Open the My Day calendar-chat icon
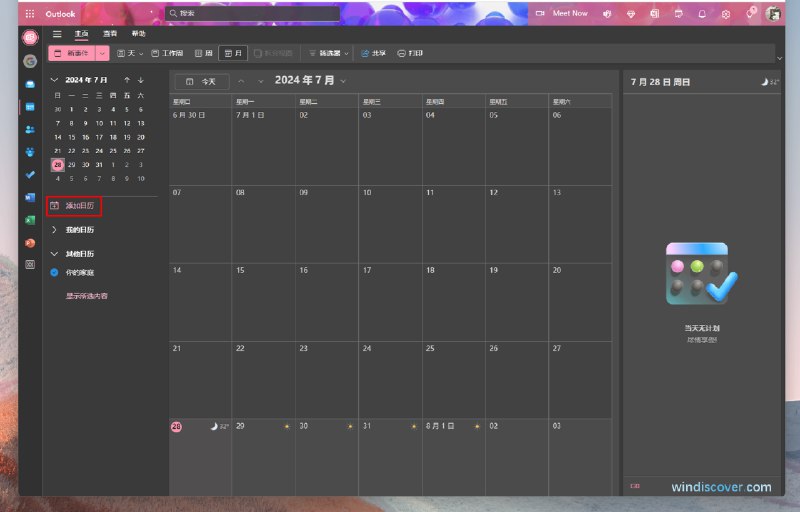This screenshot has height=512, width=800. point(679,14)
